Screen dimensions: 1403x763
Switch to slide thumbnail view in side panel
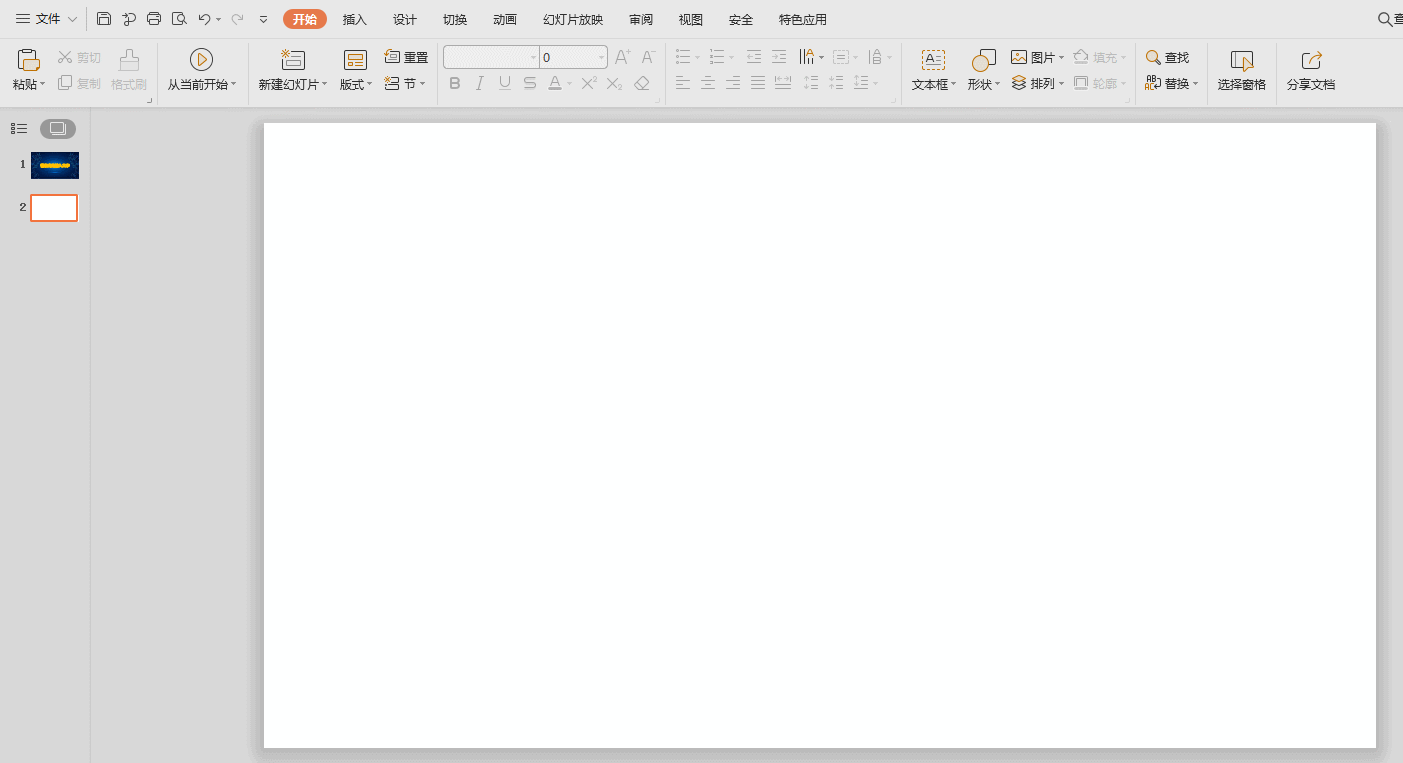click(58, 128)
